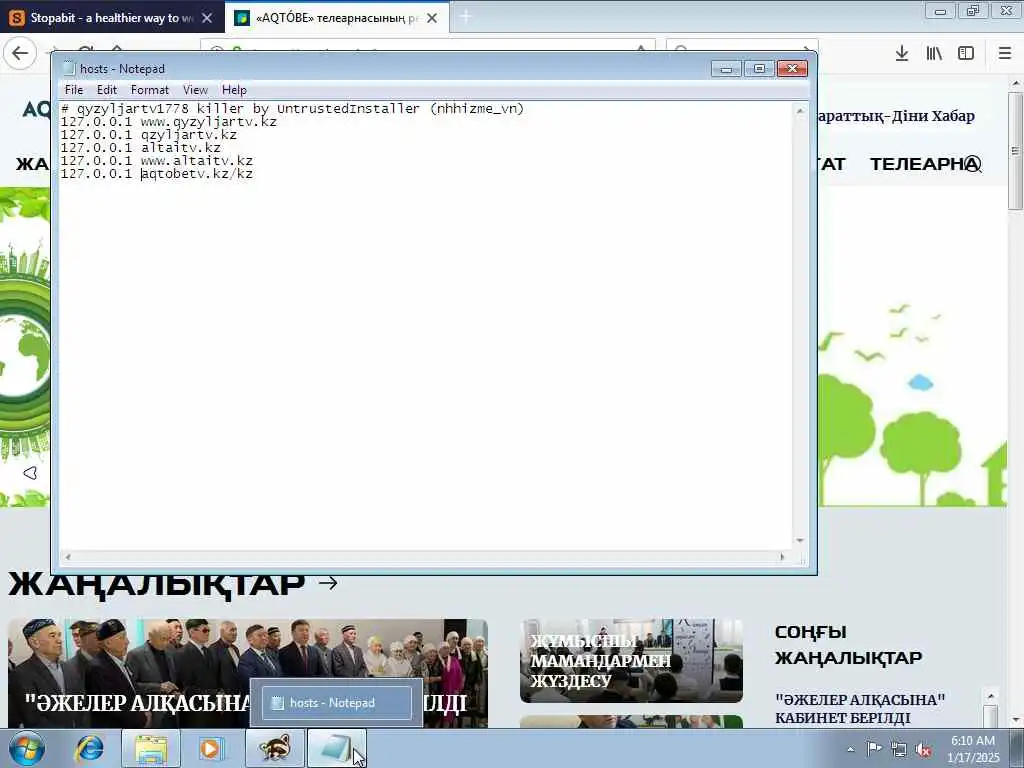The image size is (1024, 768).
Task: Open the Notepad Help menu
Action: tap(234, 90)
